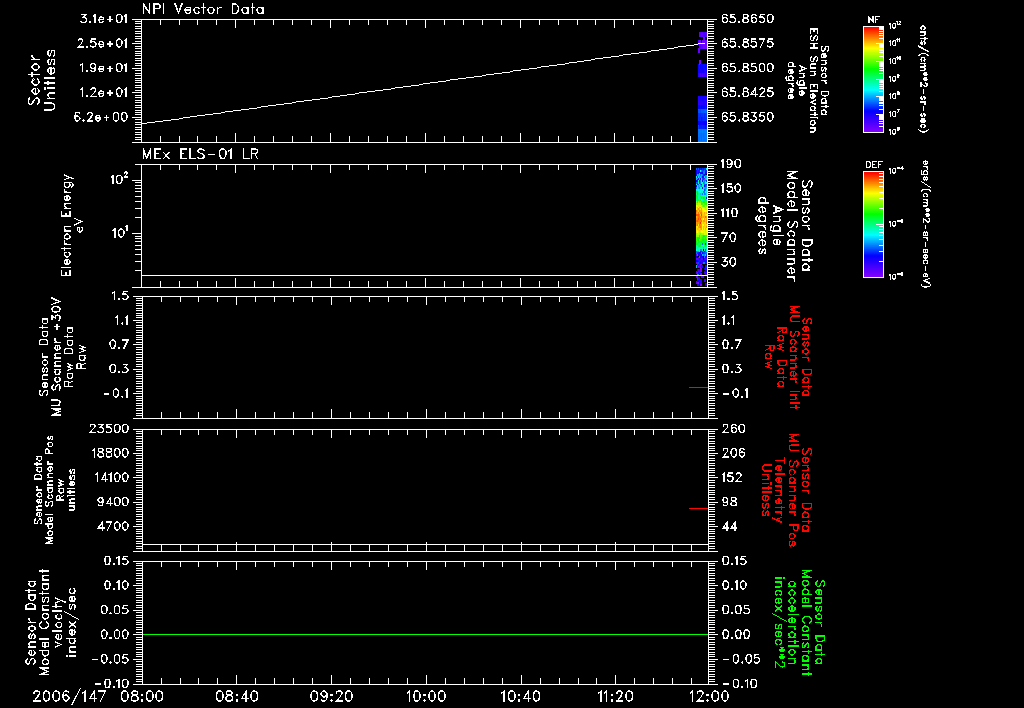Click the '65.8500' elevation tick value
Screen dimensions: 1024x708
click(747, 68)
